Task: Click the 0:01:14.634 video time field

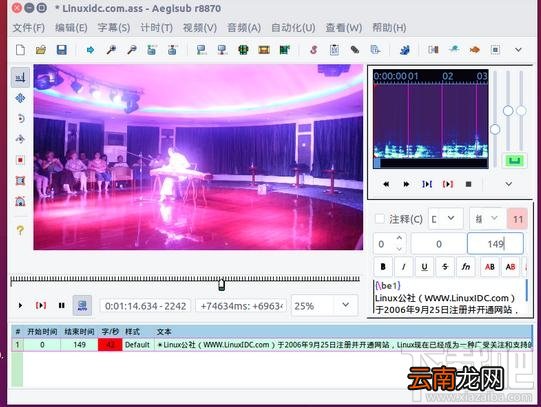Action: tap(145, 306)
